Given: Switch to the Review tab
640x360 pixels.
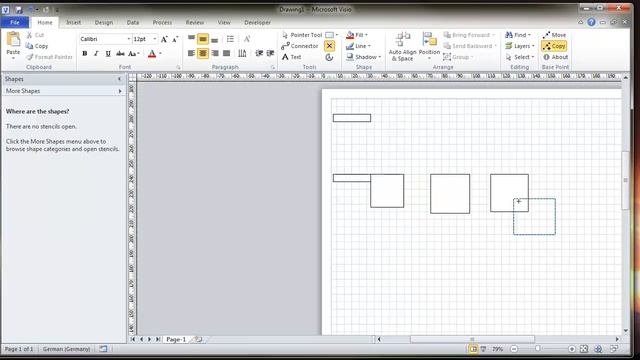Looking at the screenshot, I should point(195,22).
